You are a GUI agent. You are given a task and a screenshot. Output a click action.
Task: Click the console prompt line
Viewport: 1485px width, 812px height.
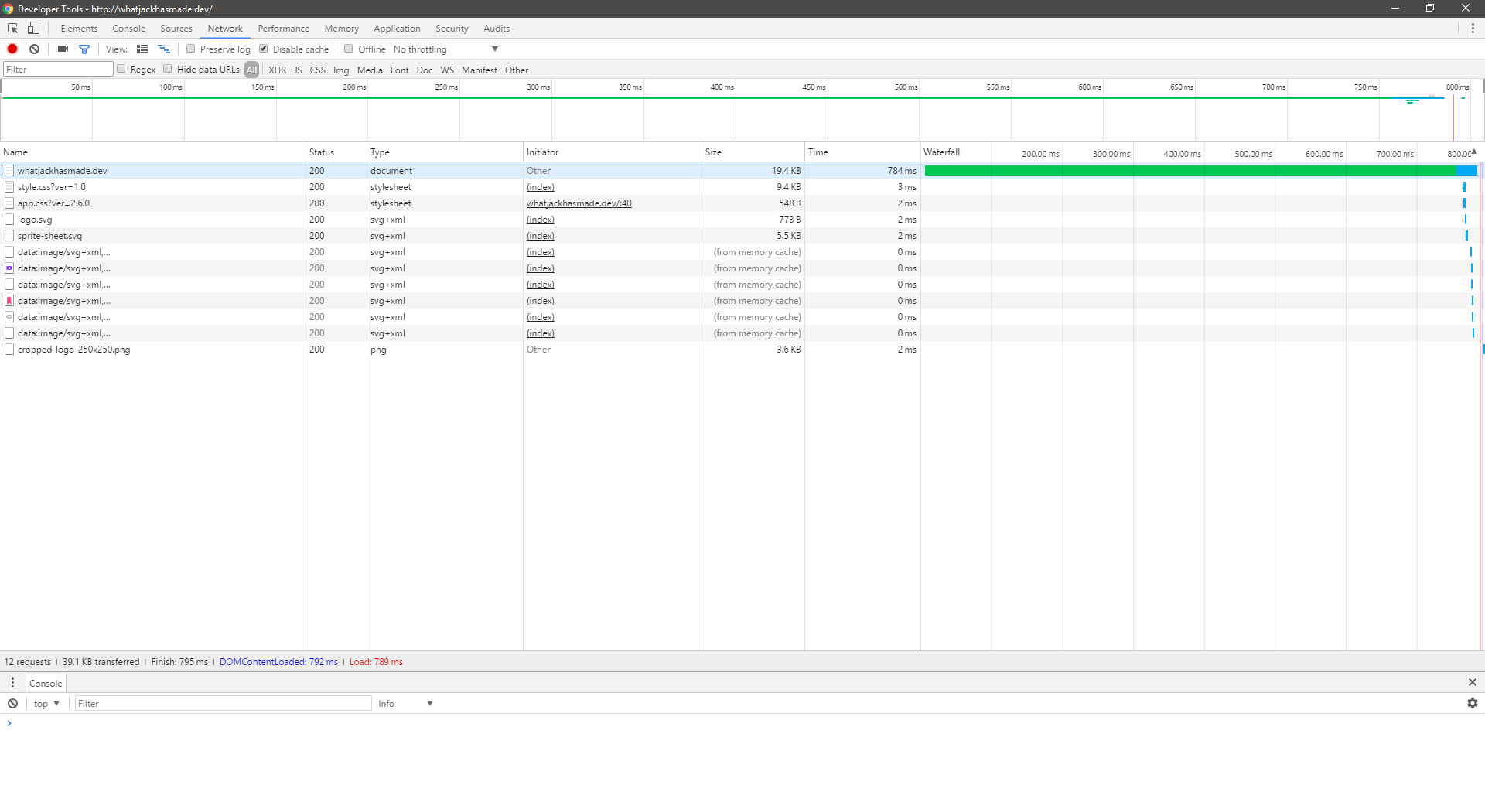(742, 723)
